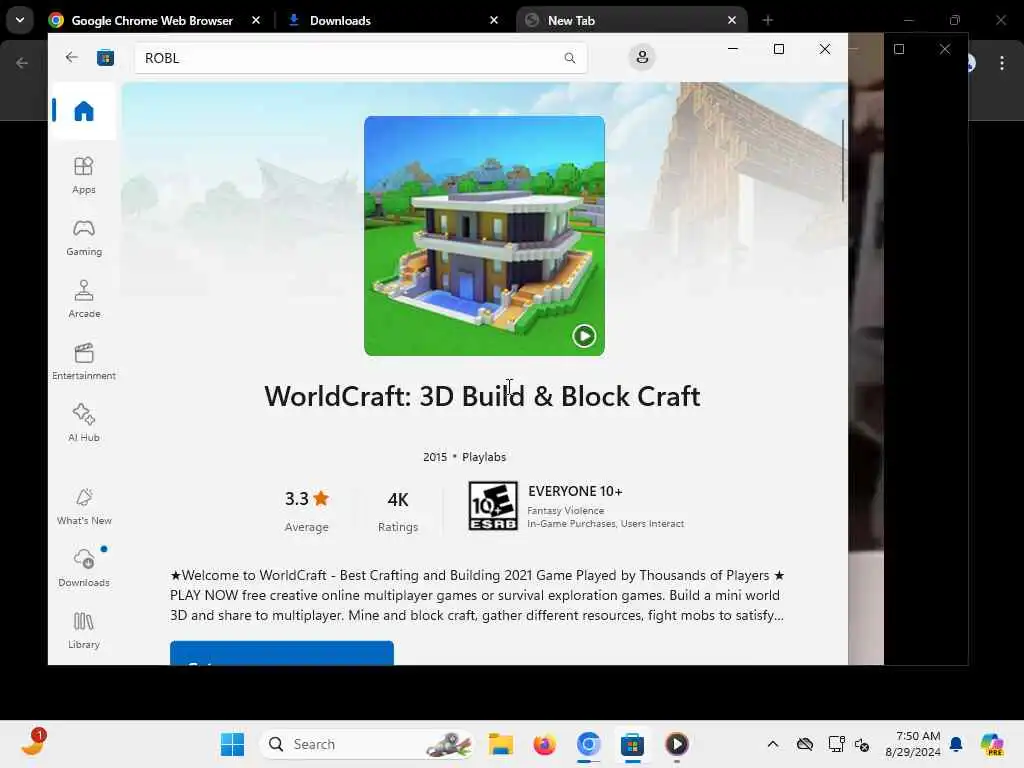Open a new browser tab with plus
This screenshot has height=768, width=1024.
point(767,20)
